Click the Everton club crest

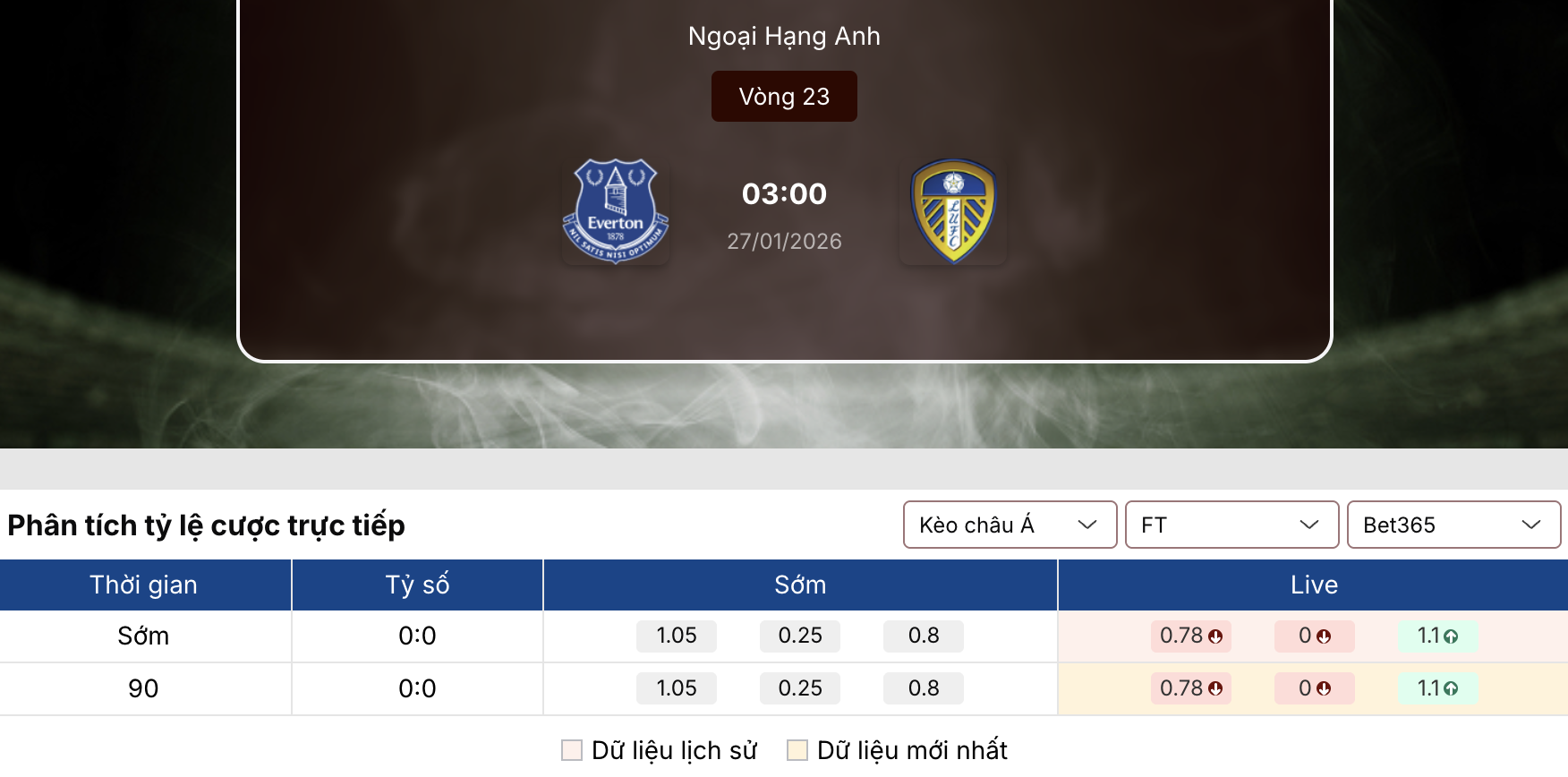click(x=616, y=211)
